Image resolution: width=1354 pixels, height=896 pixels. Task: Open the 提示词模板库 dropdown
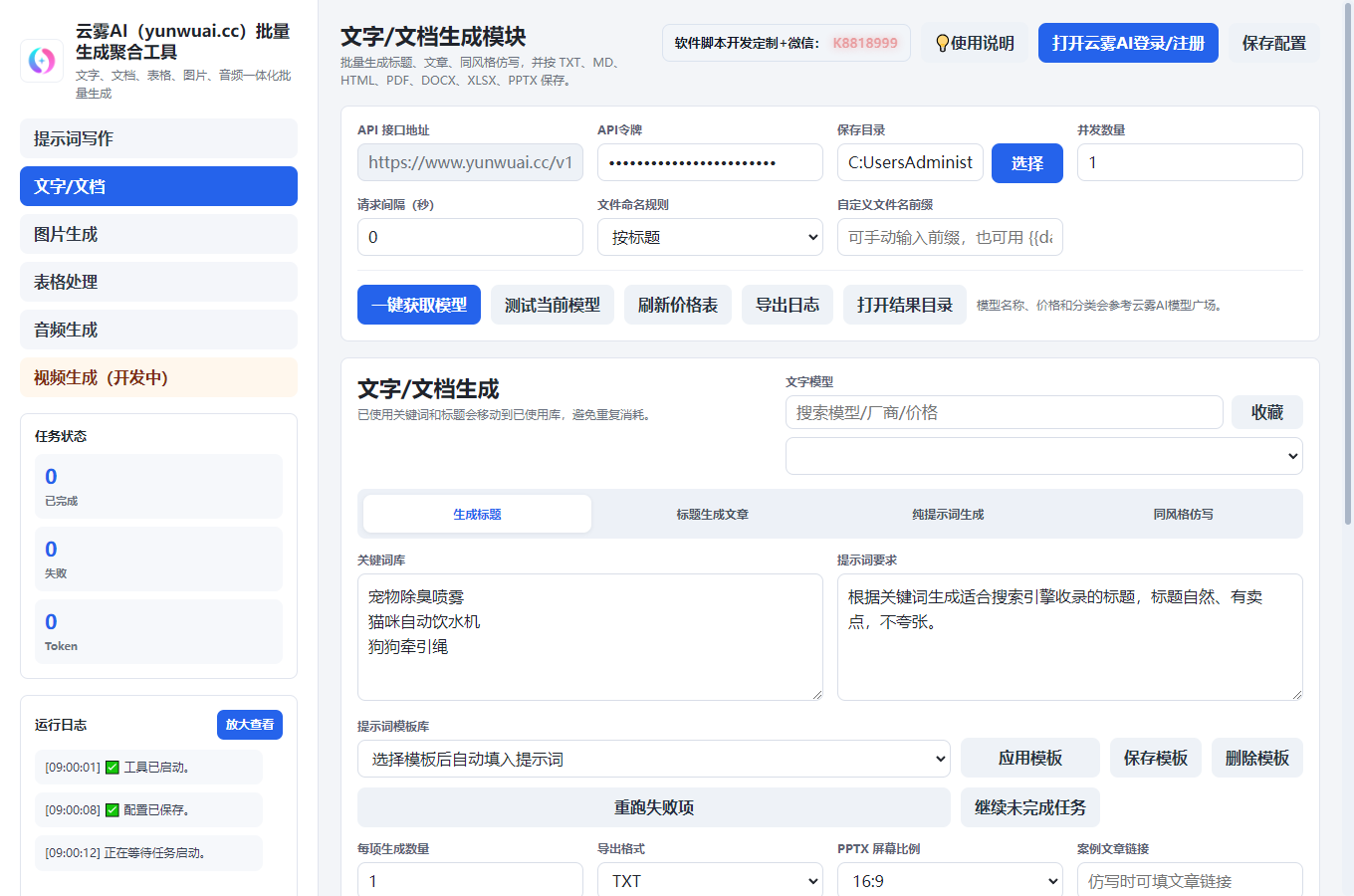[x=654, y=759]
